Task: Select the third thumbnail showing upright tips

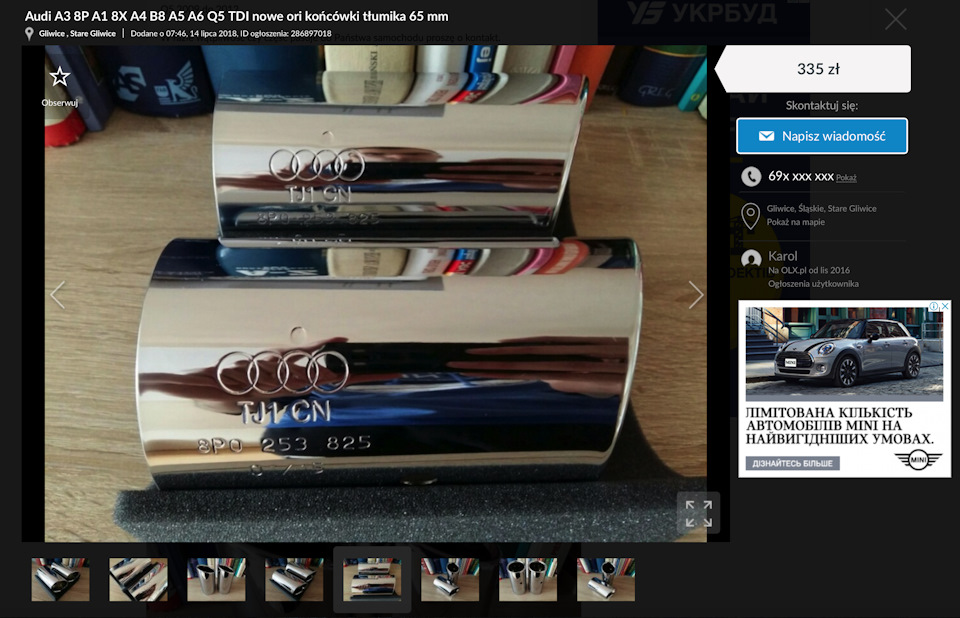Action: coord(216,579)
